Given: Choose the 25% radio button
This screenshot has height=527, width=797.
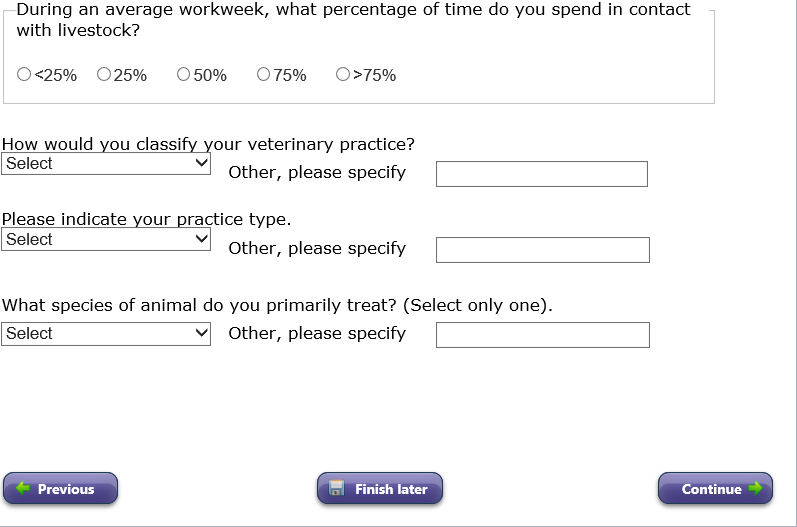Looking at the screenshot, I should pos(104,75).
